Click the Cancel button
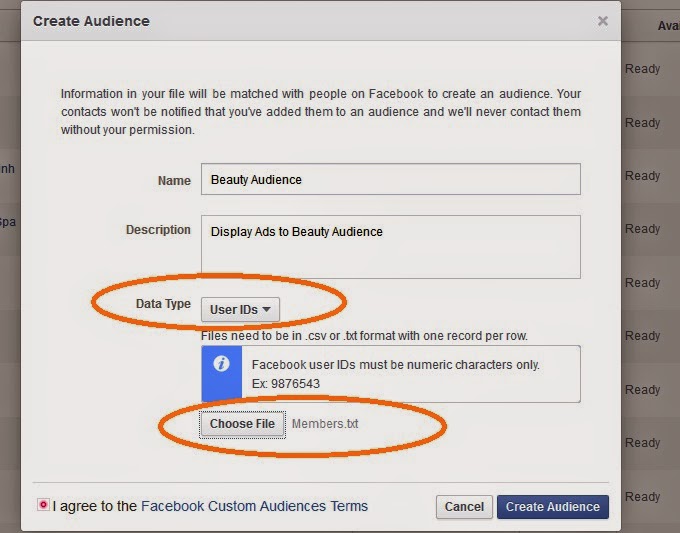The image size is (680, 533). point(464,507)
